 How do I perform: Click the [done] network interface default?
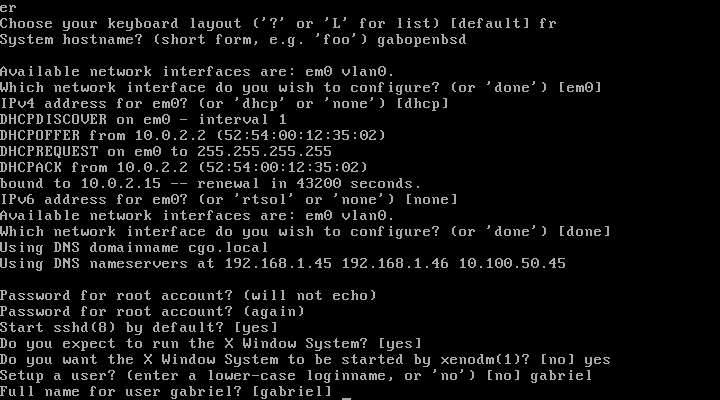(584, 231)
